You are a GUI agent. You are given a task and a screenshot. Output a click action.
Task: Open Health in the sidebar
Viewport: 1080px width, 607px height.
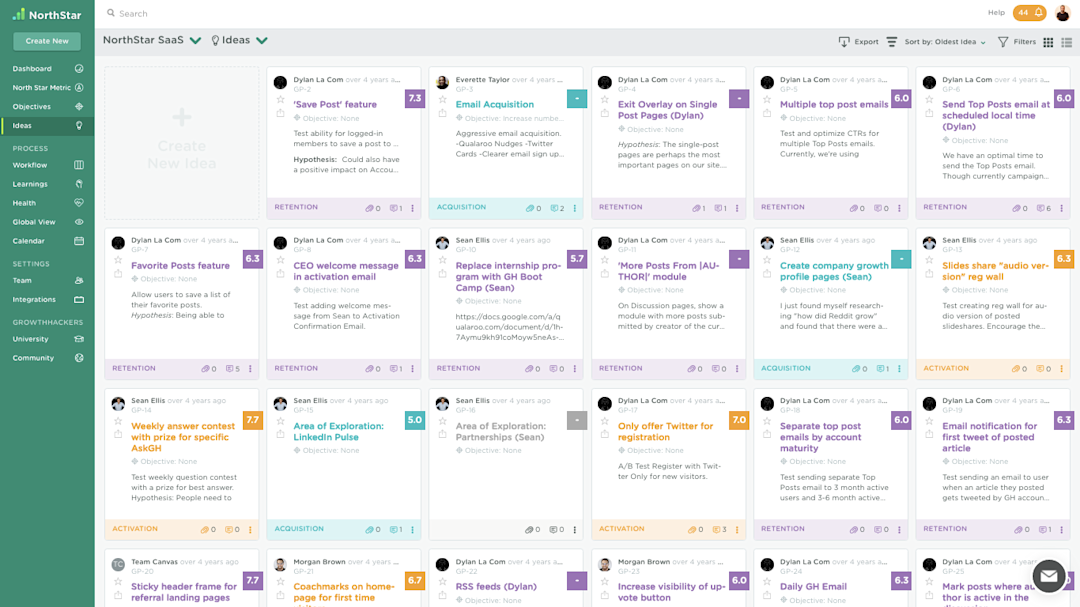click(x=47, y=203)
